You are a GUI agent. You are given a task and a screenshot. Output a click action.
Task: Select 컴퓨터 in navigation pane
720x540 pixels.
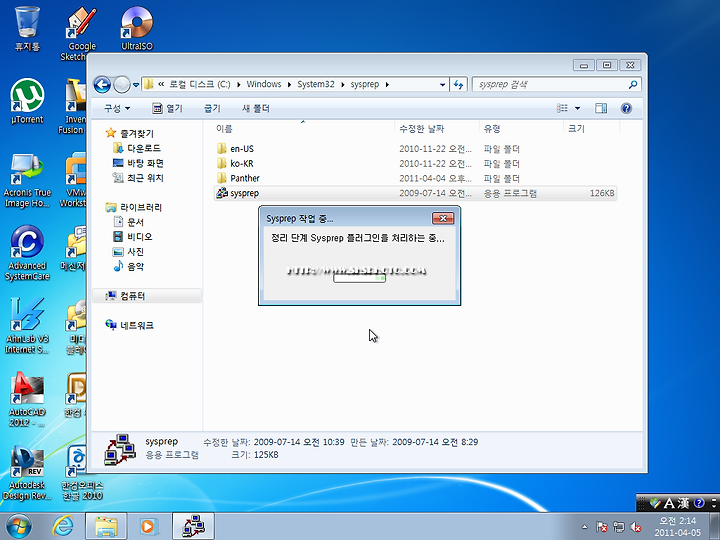pyautogui.click(x=147, y=296)
